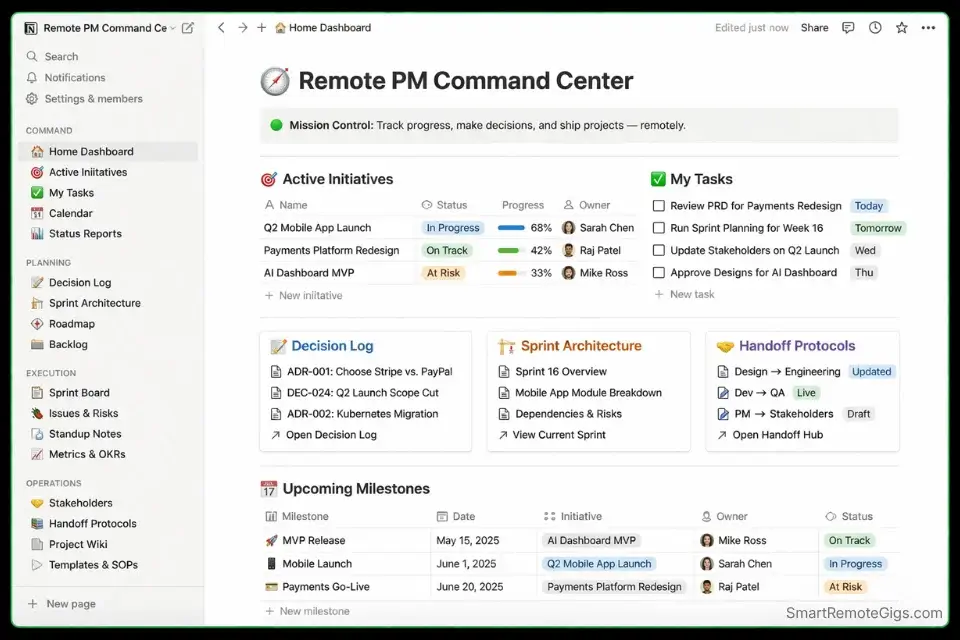The image size is (960, 640).
Task: Mark Run Sprint Planning for Week 16 complete
Action: (x=659, y=228)
